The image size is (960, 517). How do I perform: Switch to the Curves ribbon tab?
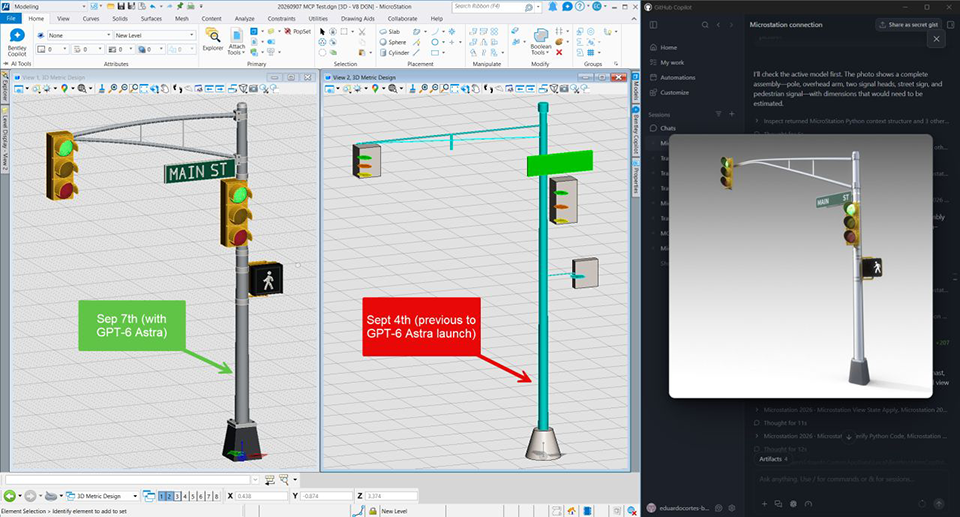91,18
